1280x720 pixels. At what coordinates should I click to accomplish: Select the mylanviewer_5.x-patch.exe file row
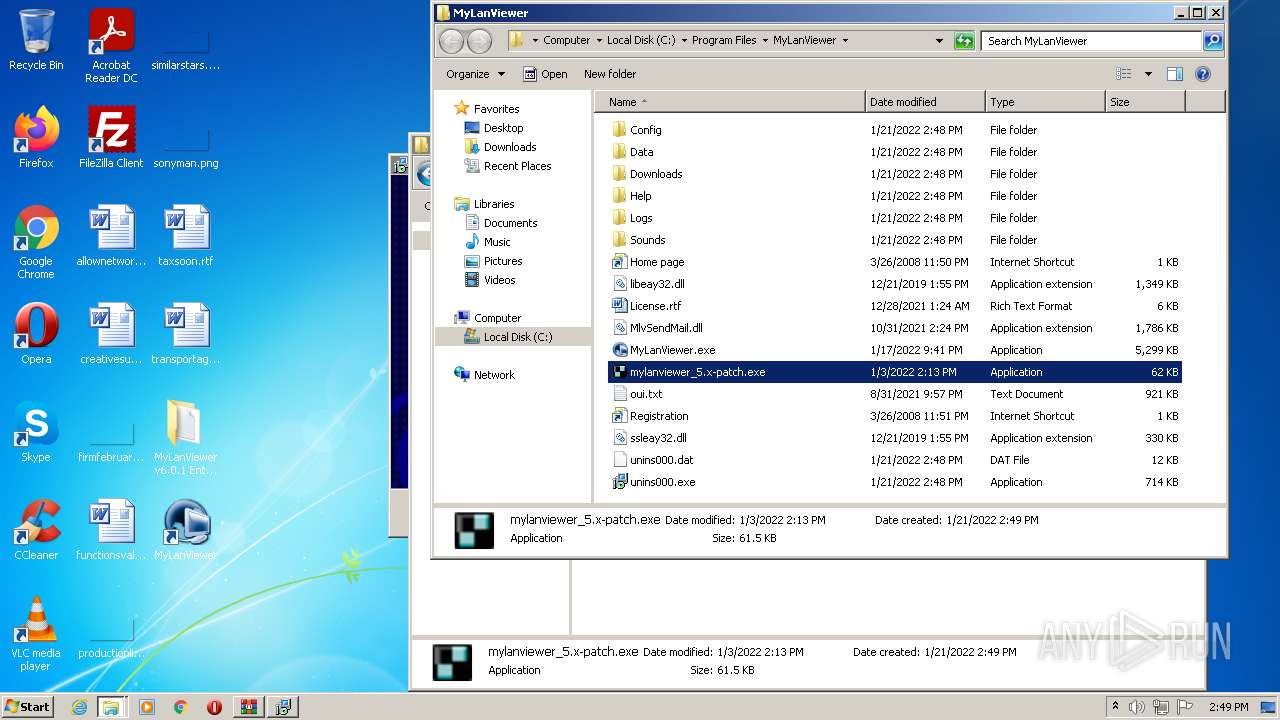(x=895, y=372)
